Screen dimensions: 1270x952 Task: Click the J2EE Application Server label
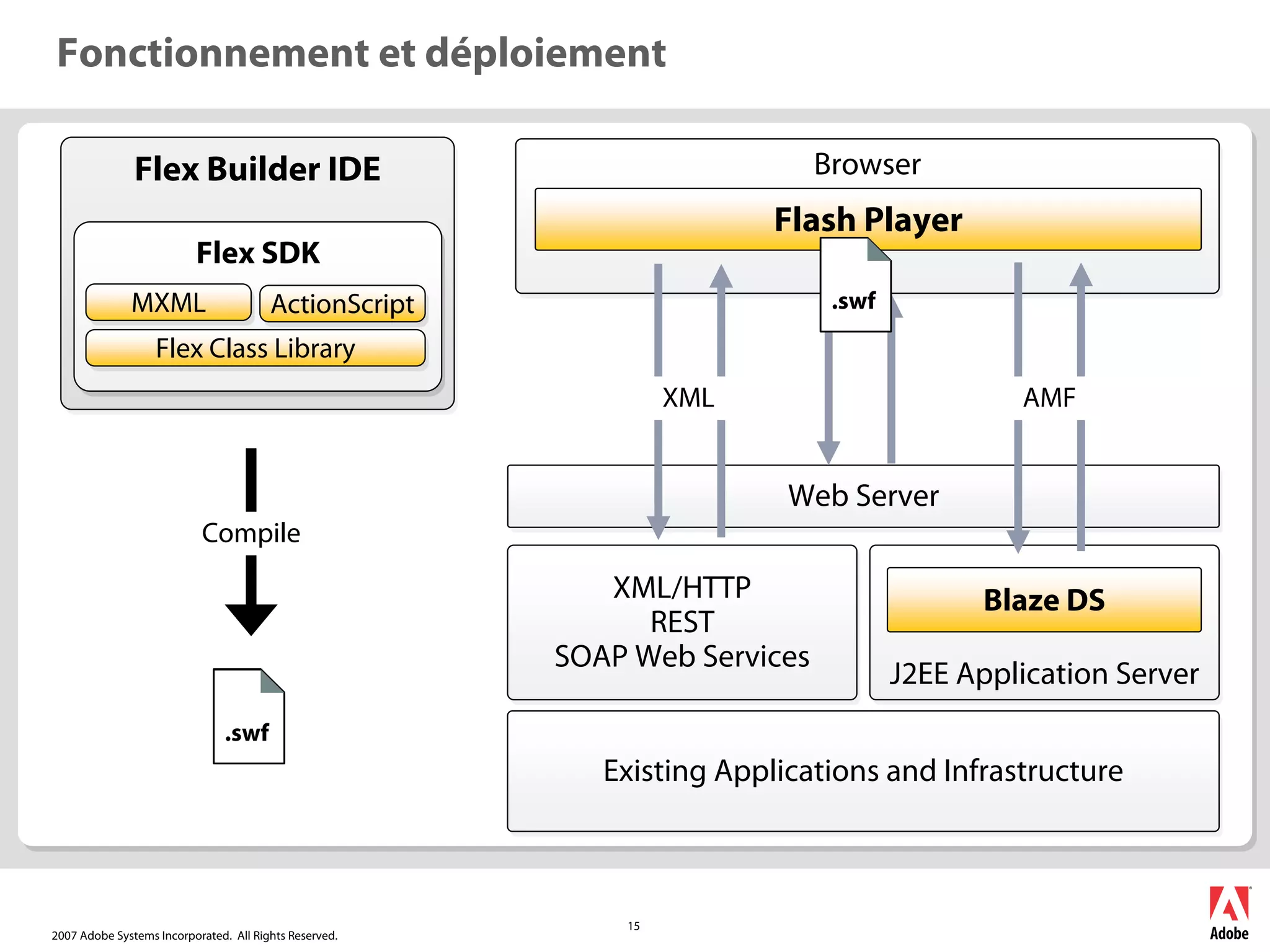[x=1044, y=674]
